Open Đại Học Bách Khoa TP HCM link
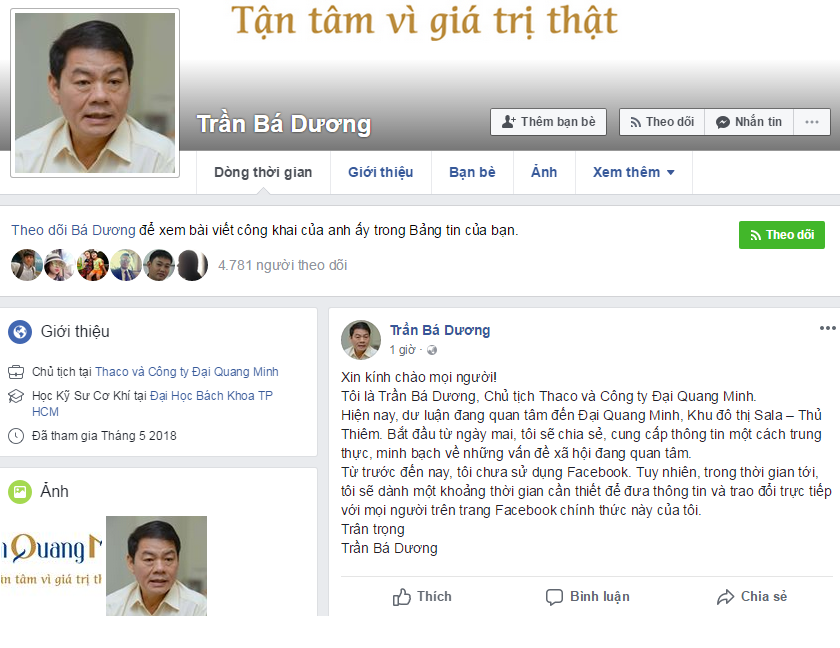 (x=153, y=404)
